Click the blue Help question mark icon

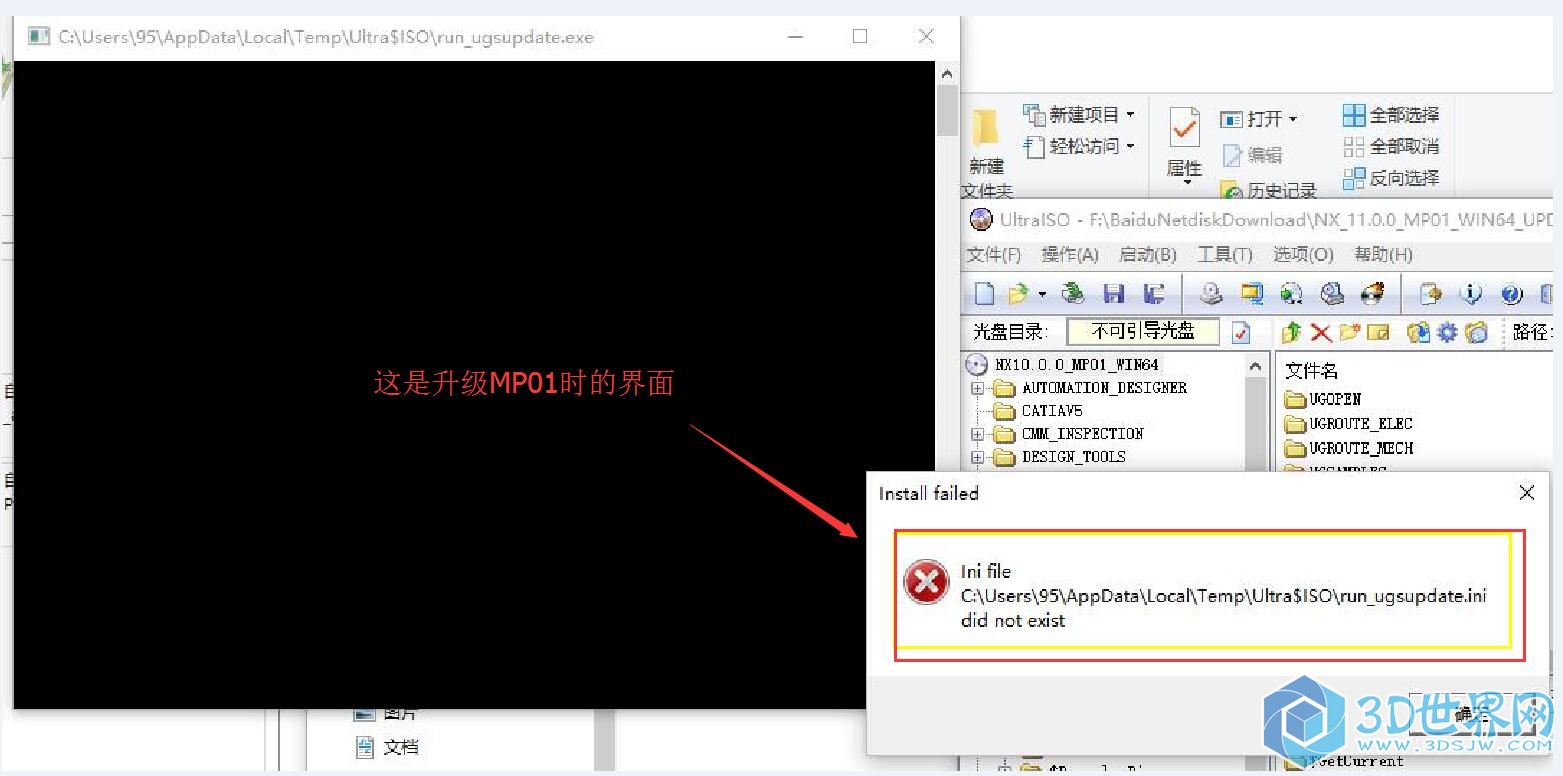pyautogui.click(x=1511, y=294)
